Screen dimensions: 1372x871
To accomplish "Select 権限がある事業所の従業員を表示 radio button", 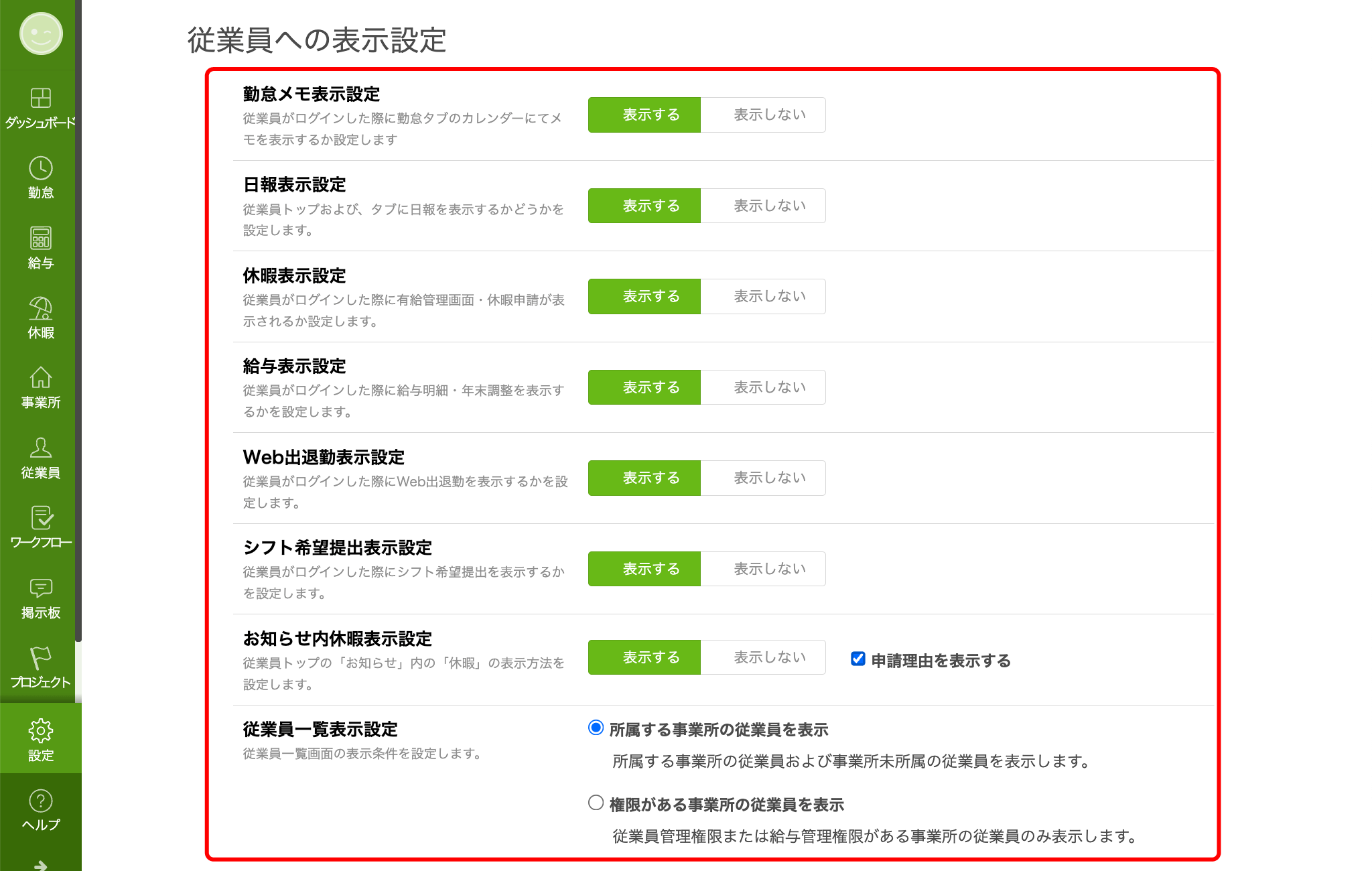I will 596,803.
